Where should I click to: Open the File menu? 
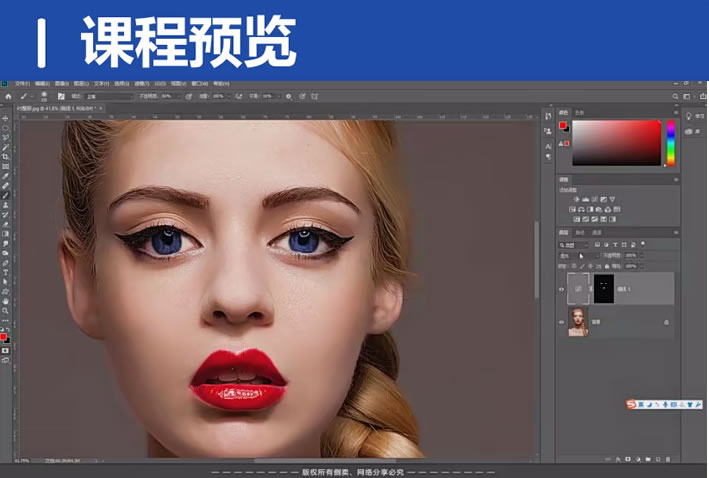point(22,84)
